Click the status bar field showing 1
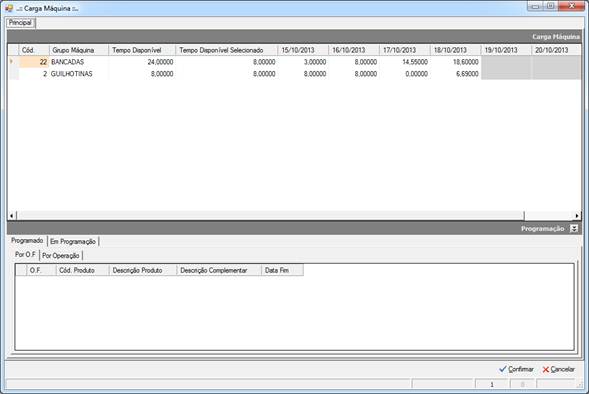 point(492,384)
